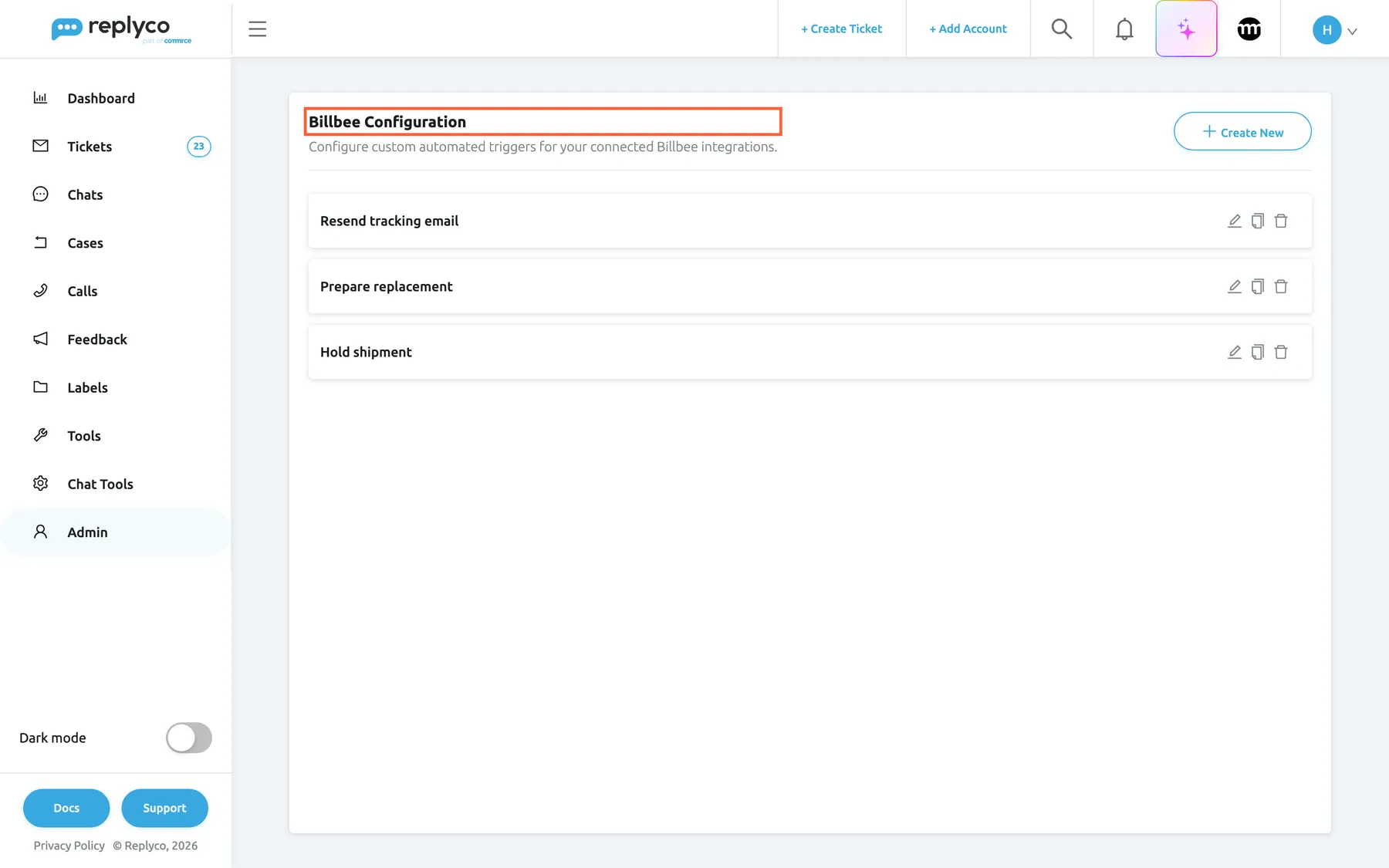Image resolution: width=1389 pixels, height=868 pixels.
Task: Expand the user profile H dropdown
Action: (x=1335, y=30)
